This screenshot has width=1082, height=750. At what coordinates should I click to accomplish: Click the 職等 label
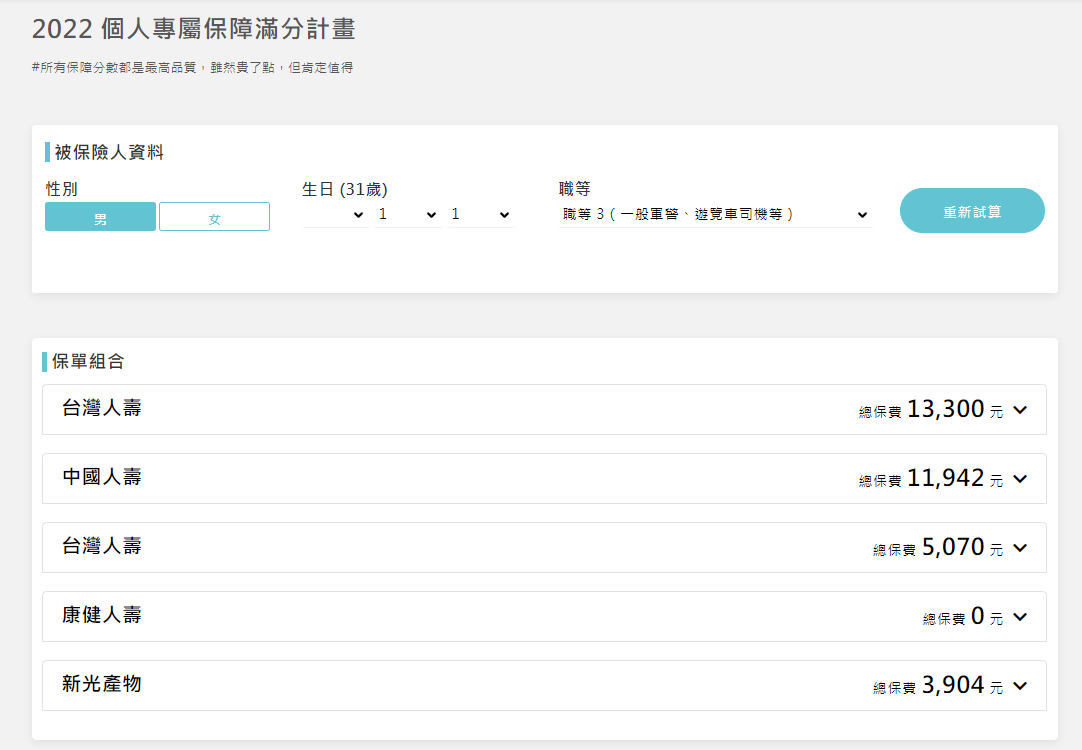pos(575,189)
